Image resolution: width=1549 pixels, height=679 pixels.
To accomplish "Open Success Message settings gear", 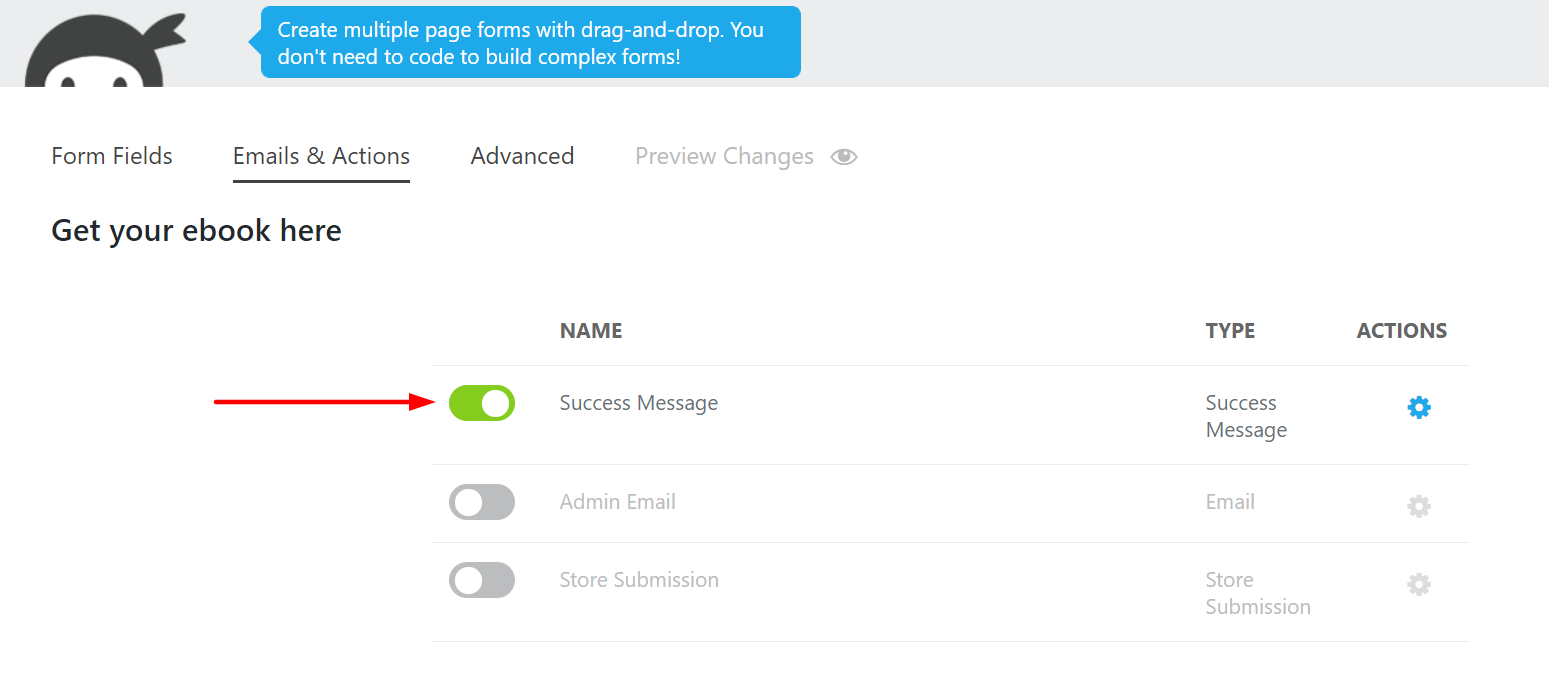I will coord(1418,407).
